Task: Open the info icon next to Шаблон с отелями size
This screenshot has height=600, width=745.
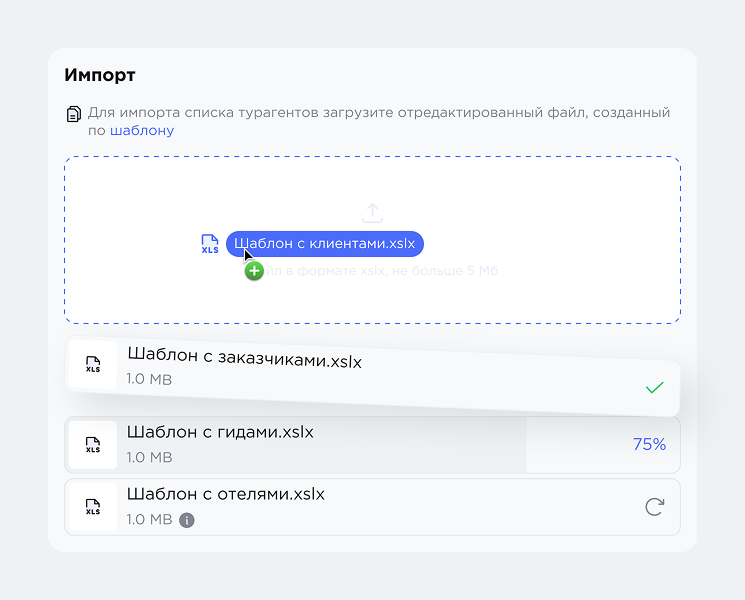Action: tap(187, 520)
